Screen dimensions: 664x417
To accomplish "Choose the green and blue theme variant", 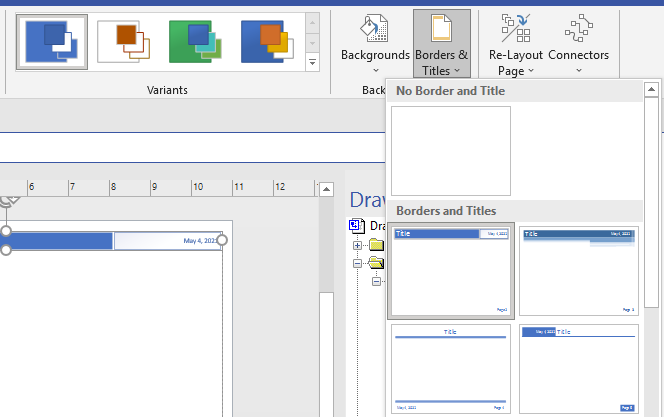I will (196, 42).
